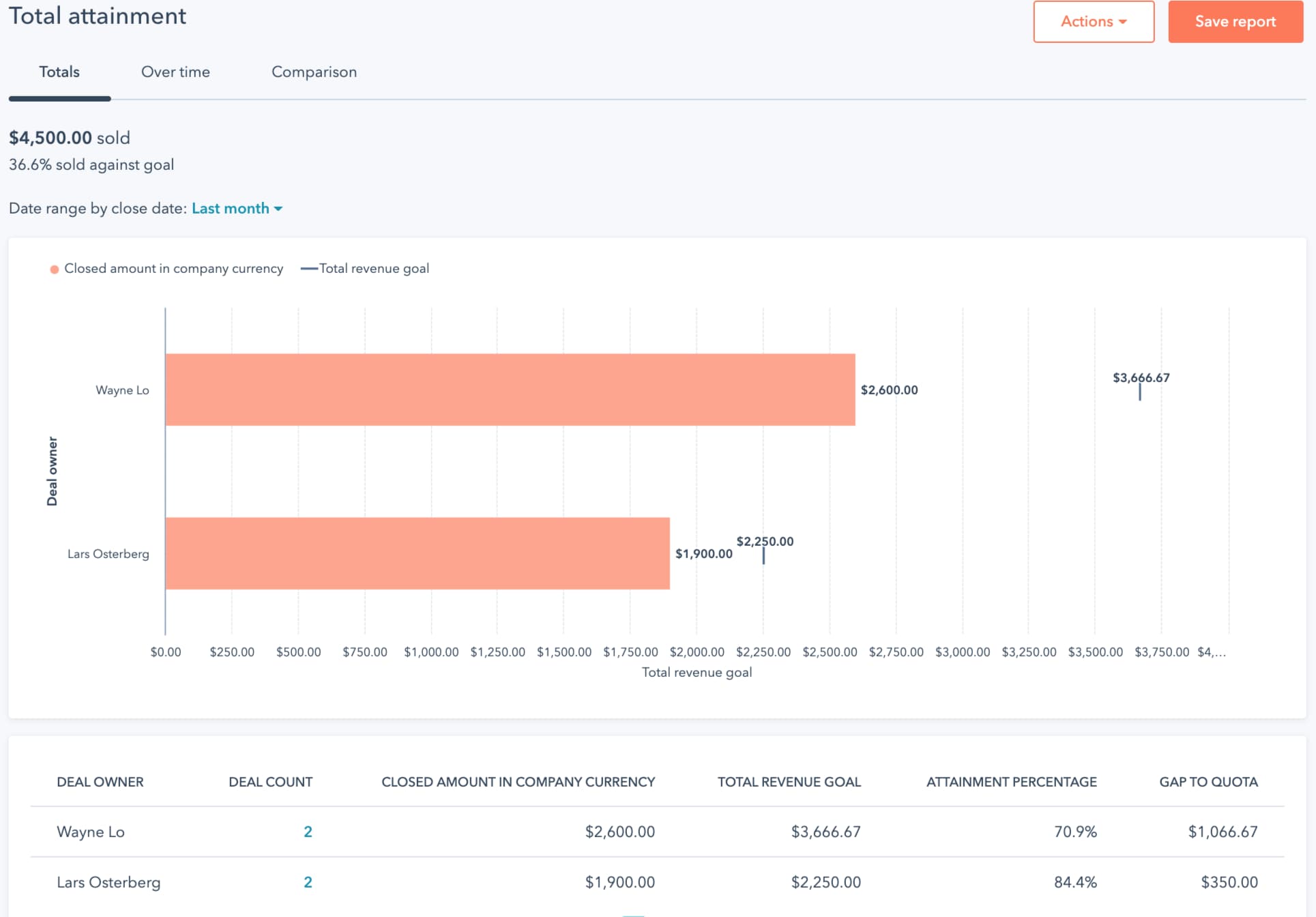This screenshot has width=1316, height=917.
Task: Open Wayne Lo's deal count link
Action: pos(308,832)
